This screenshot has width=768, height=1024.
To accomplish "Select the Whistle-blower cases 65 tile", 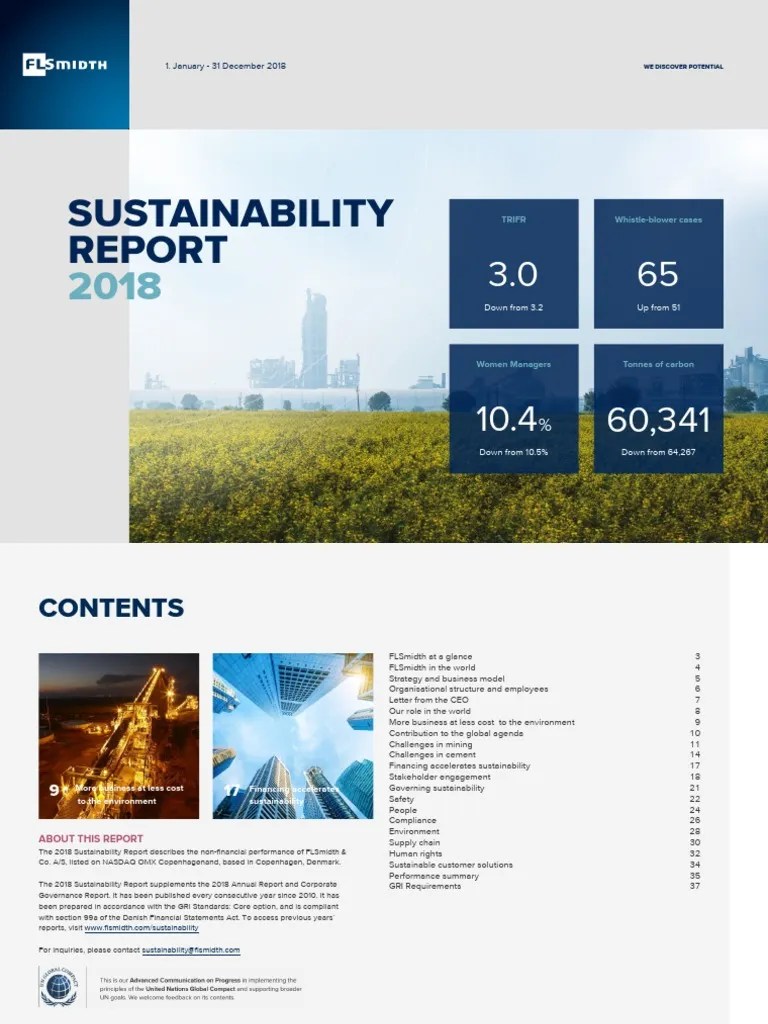I will [x=658, y=263].
